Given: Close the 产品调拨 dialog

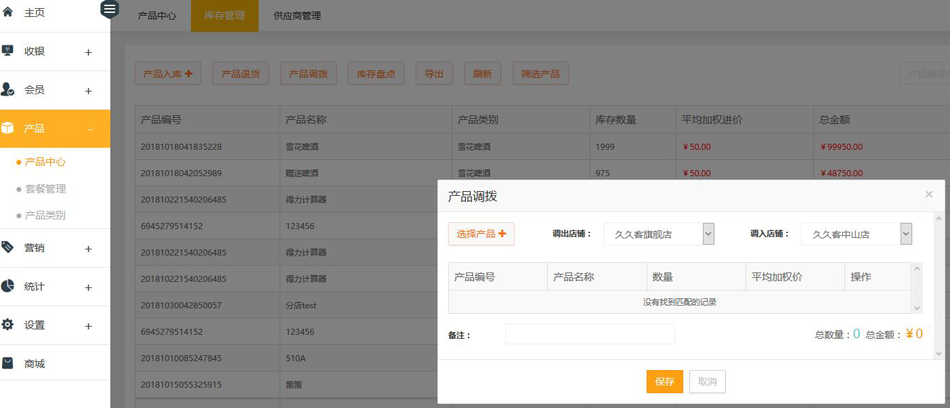Looking at the screenshot, I should point(928,194).
